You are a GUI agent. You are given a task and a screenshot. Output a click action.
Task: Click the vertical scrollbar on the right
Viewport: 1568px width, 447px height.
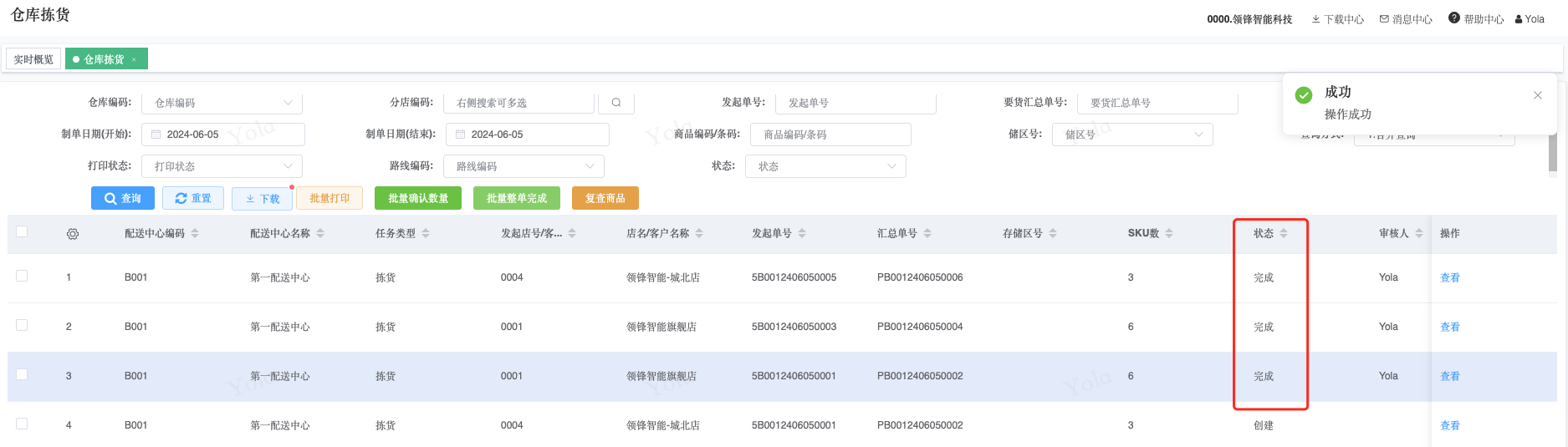(x=1553, y=155)
